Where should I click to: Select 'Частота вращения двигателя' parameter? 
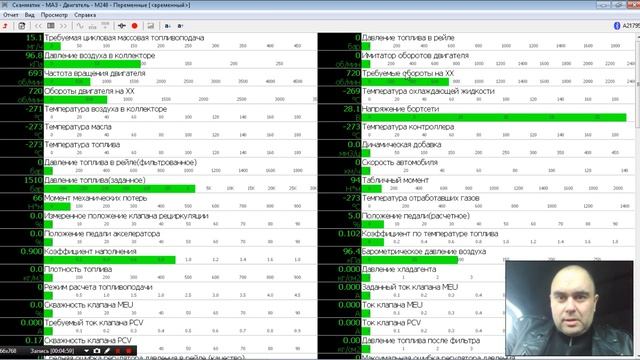pos(95,73)
